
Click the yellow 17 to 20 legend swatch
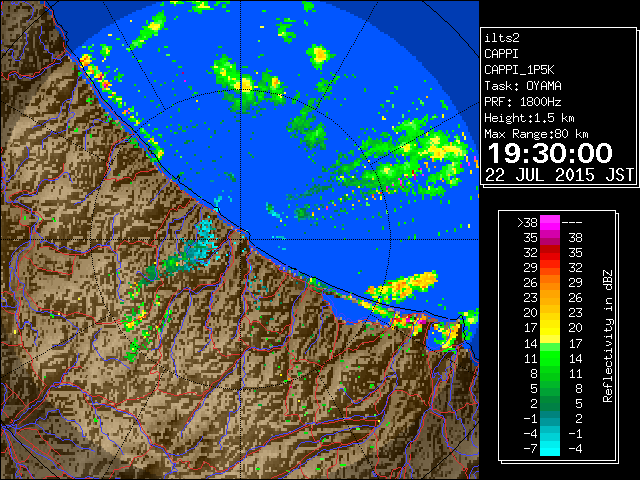[x=550, y=328]
